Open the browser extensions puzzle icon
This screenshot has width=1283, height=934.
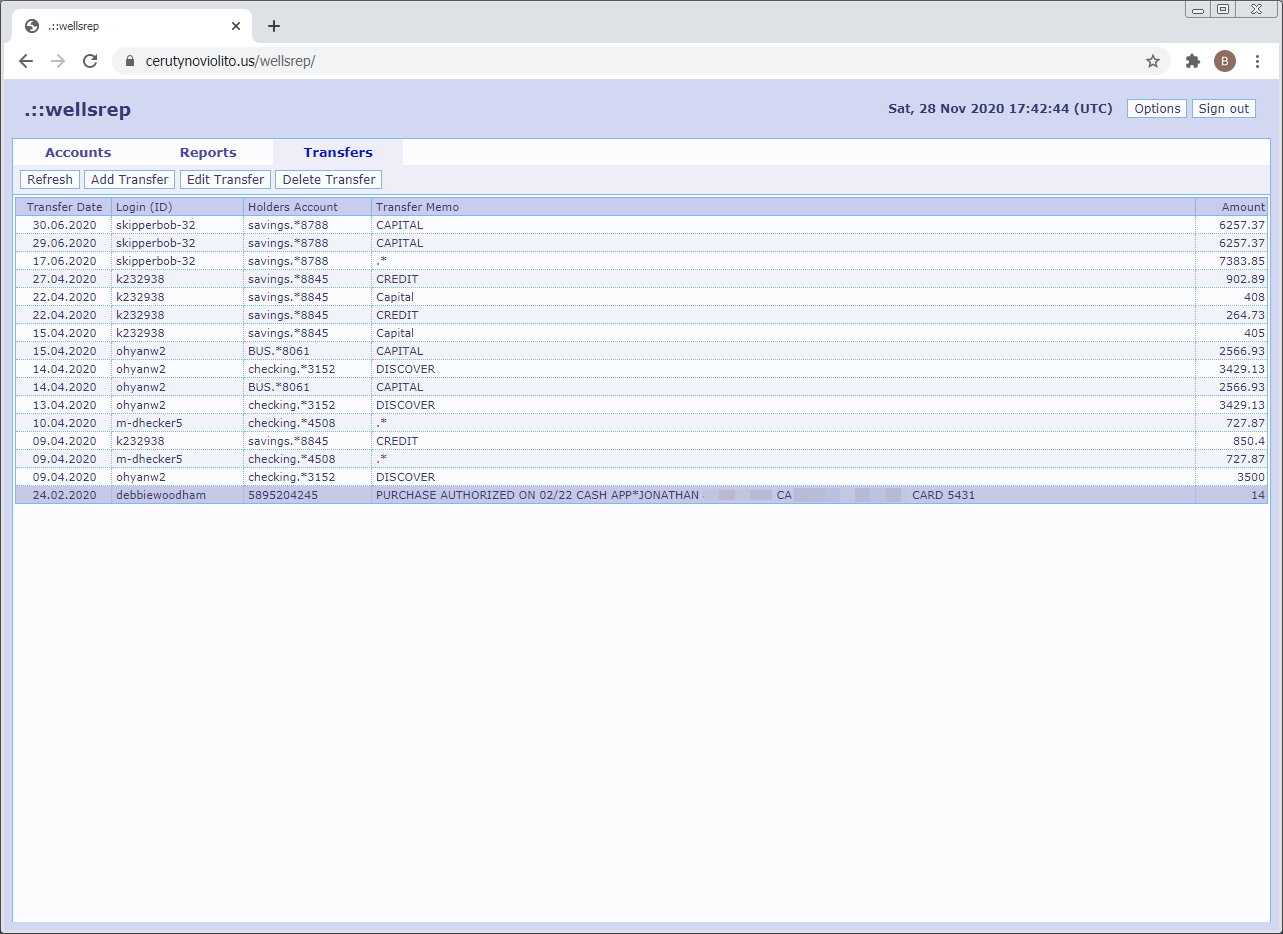pyautogui.click(x=1192, y=61)
